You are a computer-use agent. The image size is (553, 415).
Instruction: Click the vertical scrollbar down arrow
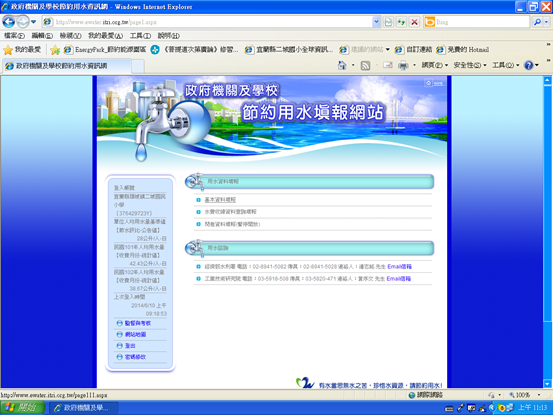click(x=547, y=384)
